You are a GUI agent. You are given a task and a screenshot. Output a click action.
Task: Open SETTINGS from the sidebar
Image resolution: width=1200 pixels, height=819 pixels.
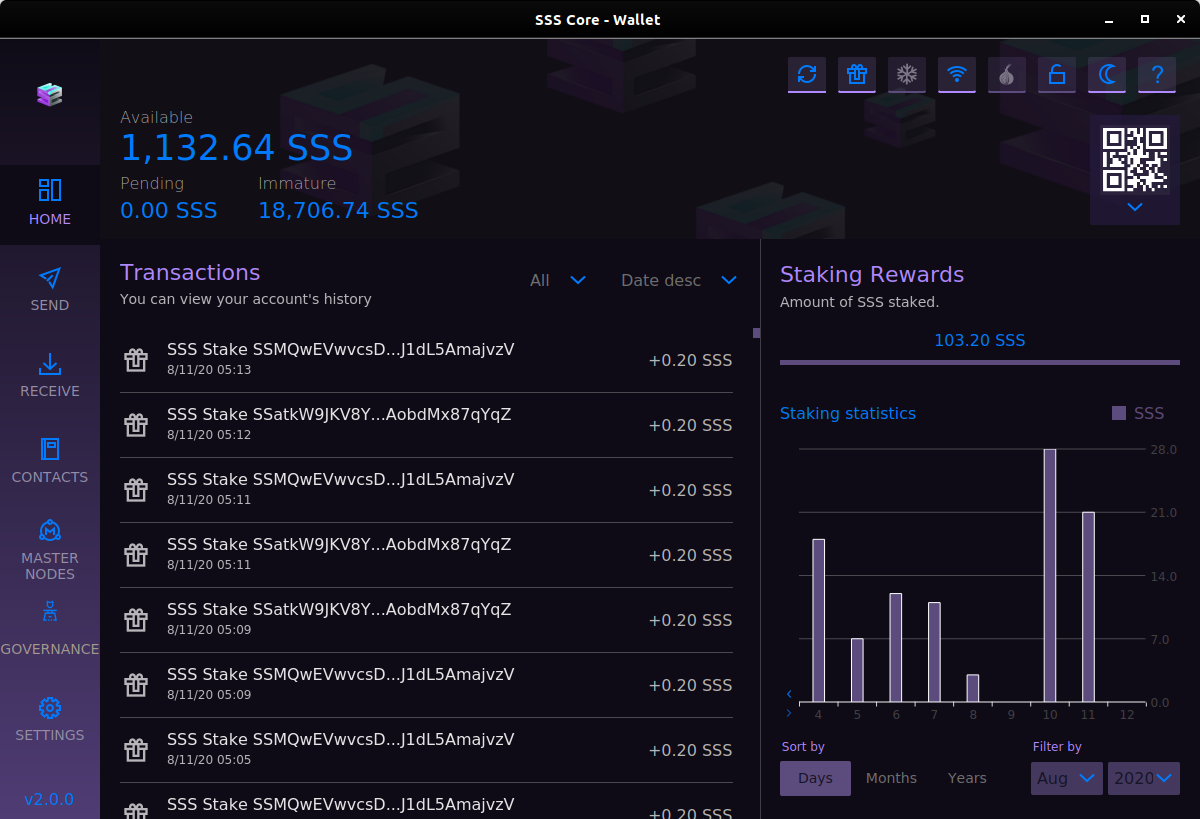coord(50,720)
